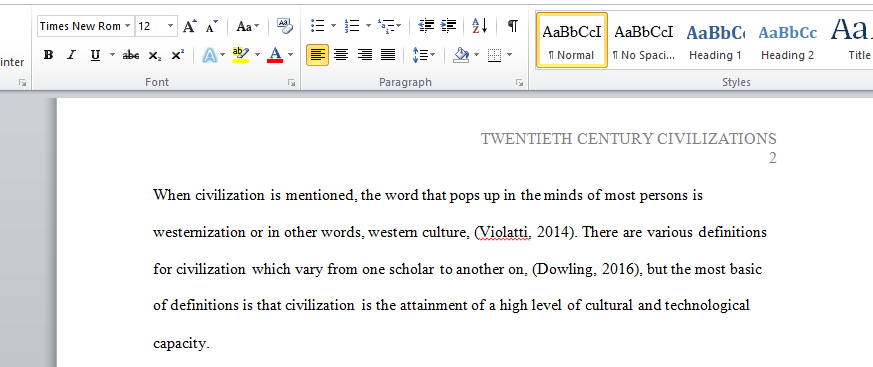Open the Change Case Aa dropdown
This screenshot has width=873, height=367.
247,26
